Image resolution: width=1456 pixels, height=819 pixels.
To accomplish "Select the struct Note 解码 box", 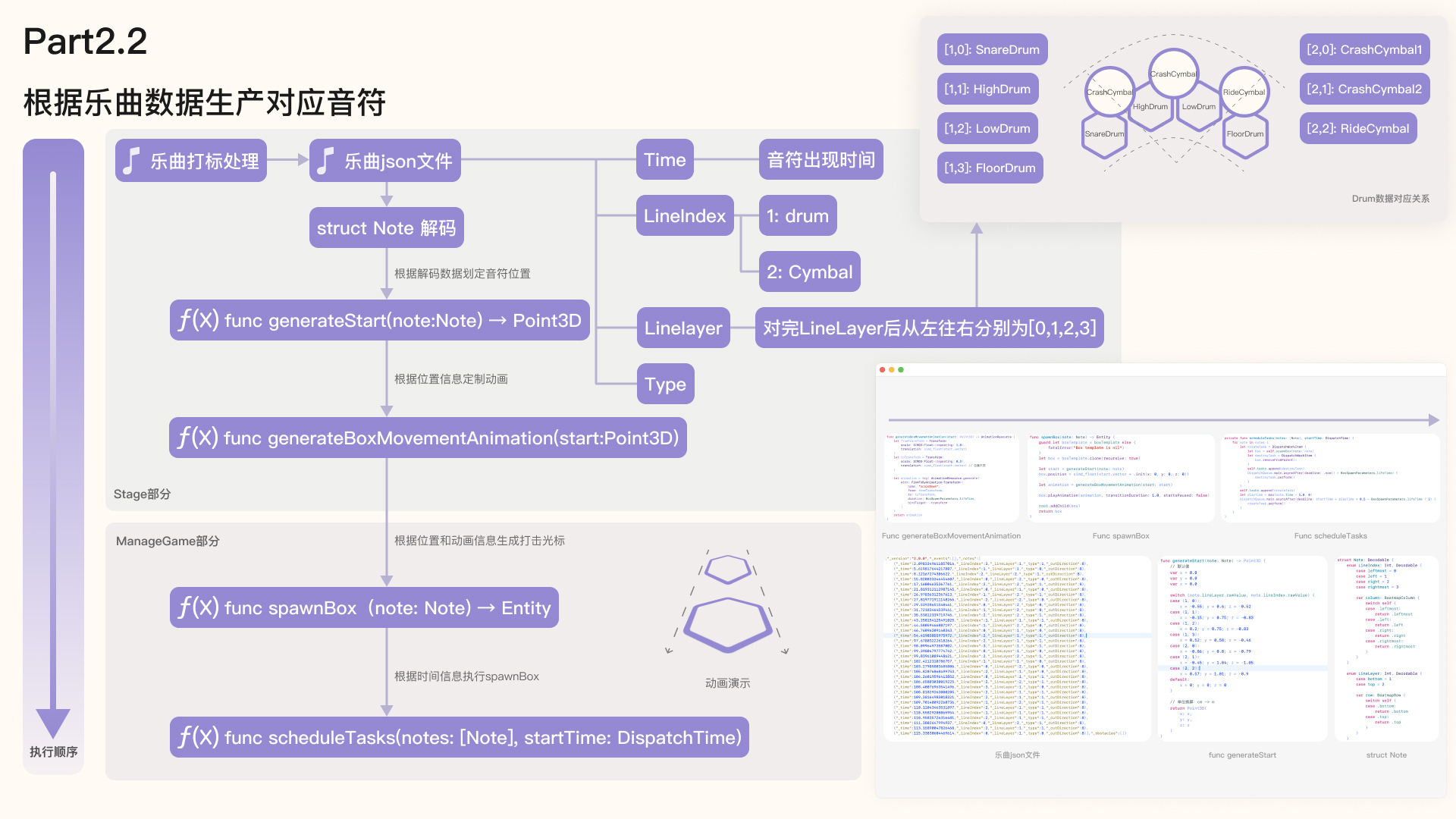I will coord(386,227).
